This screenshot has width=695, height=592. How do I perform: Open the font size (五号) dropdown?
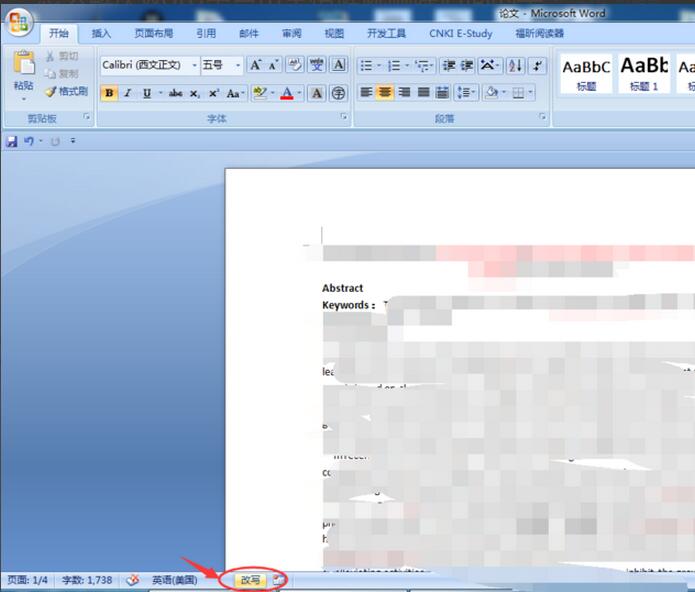point(238,66)
